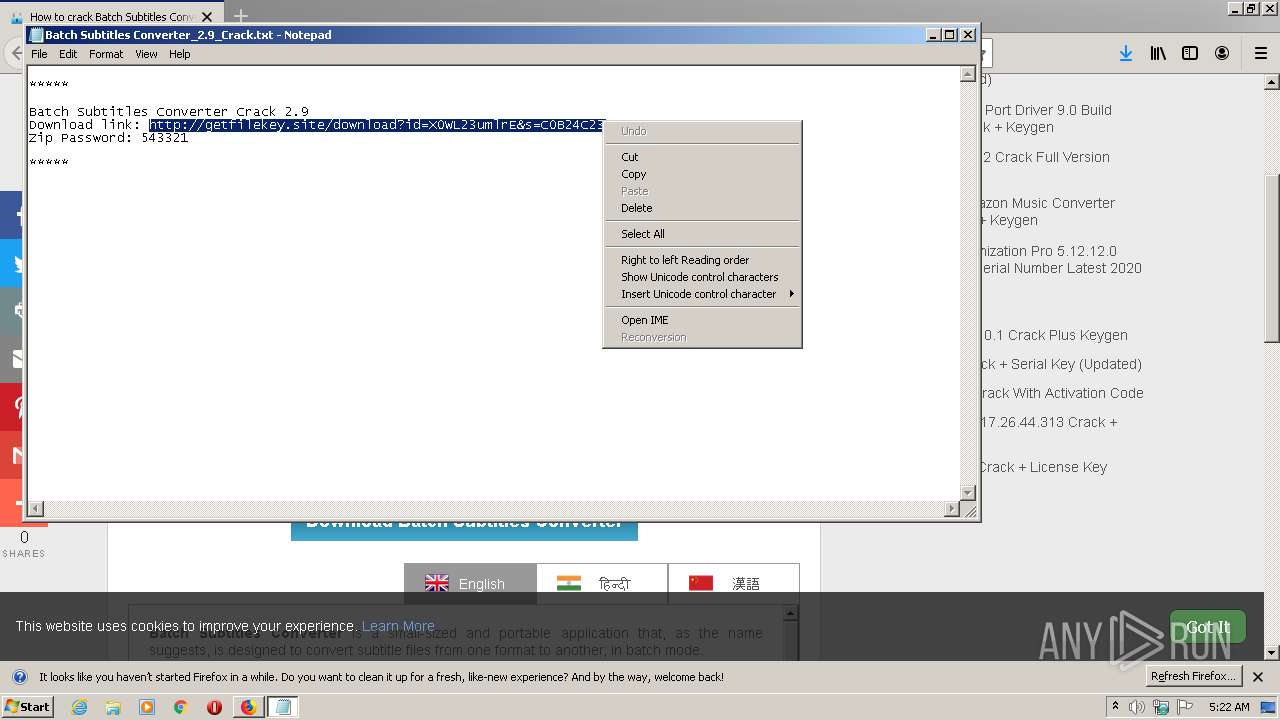The image size is (1280, 720).
Task: Launch Chrome from the taskbar
Action: tap(180, 707)
